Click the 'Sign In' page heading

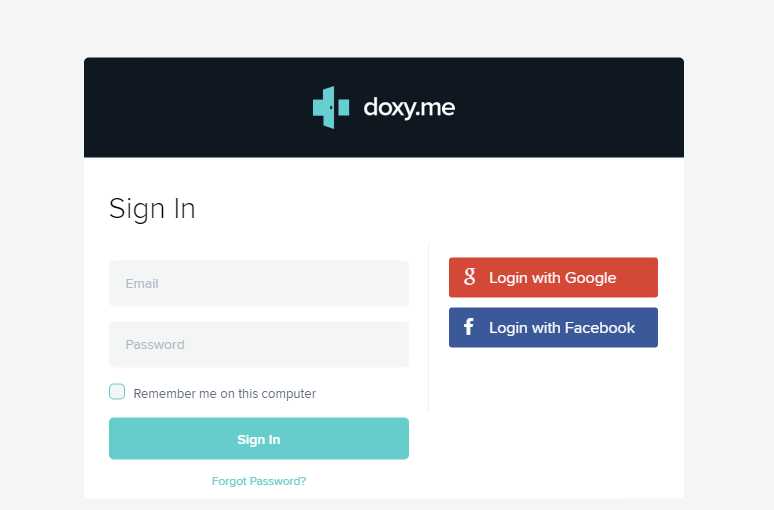click(152, 209)
